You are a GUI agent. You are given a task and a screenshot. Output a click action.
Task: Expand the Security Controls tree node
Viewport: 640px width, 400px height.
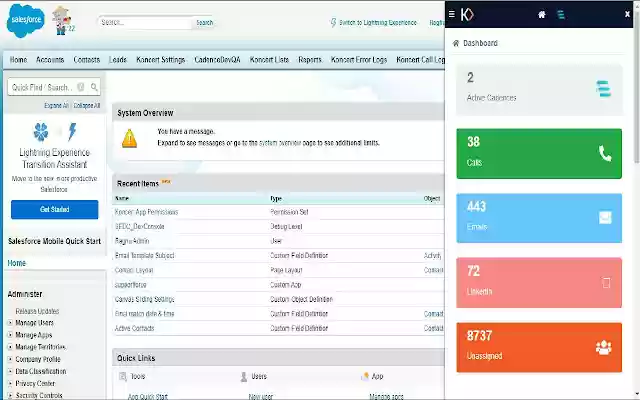coord(10,396)
